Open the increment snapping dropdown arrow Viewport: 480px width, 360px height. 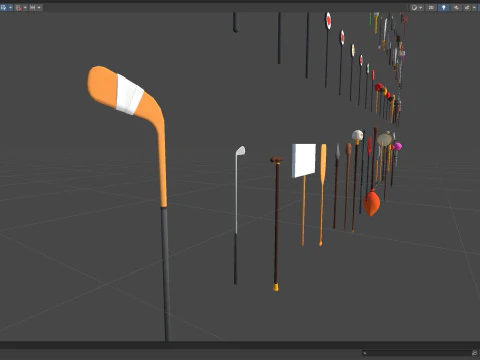point(39,7)
